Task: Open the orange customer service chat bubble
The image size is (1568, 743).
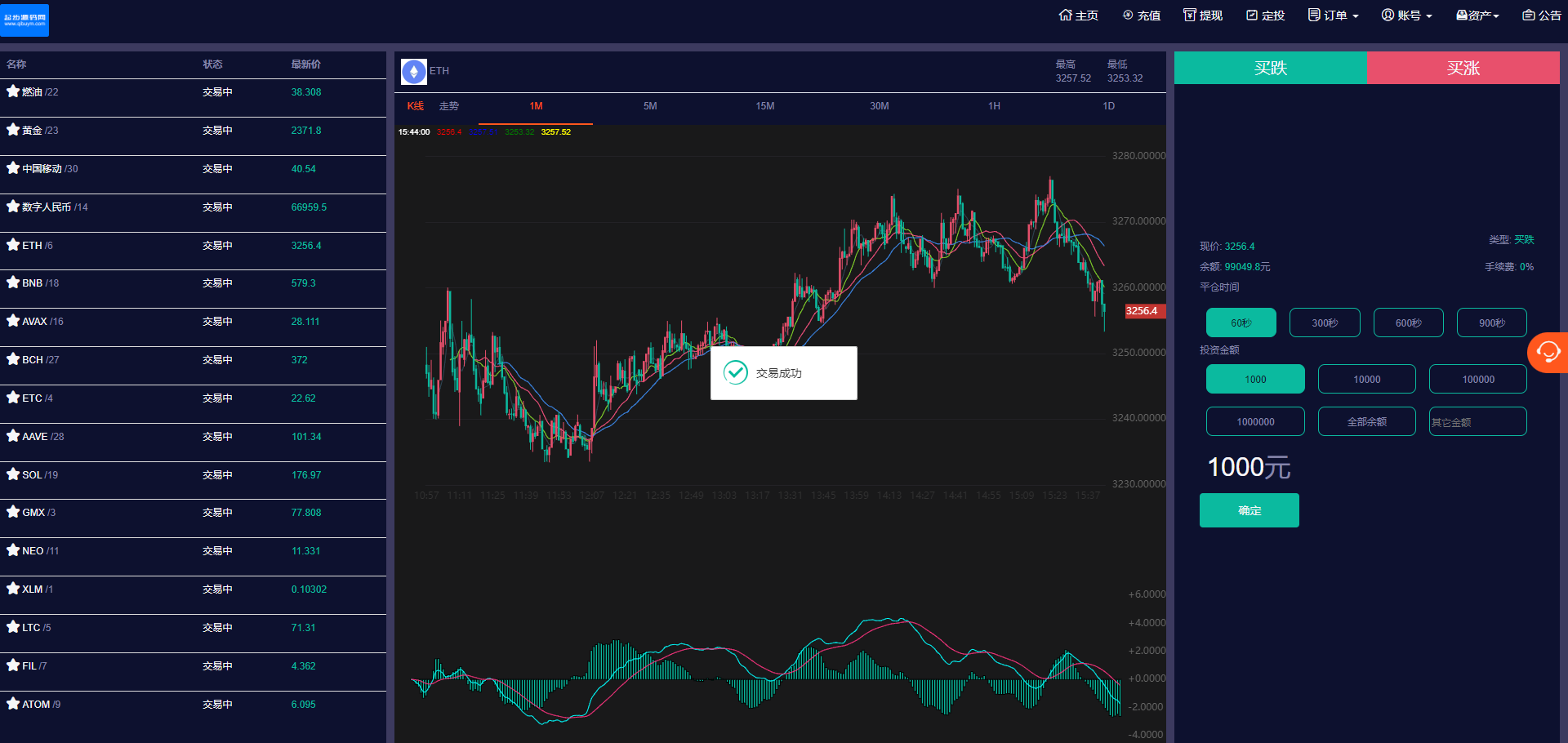Action: click(x=1548, y=353)
